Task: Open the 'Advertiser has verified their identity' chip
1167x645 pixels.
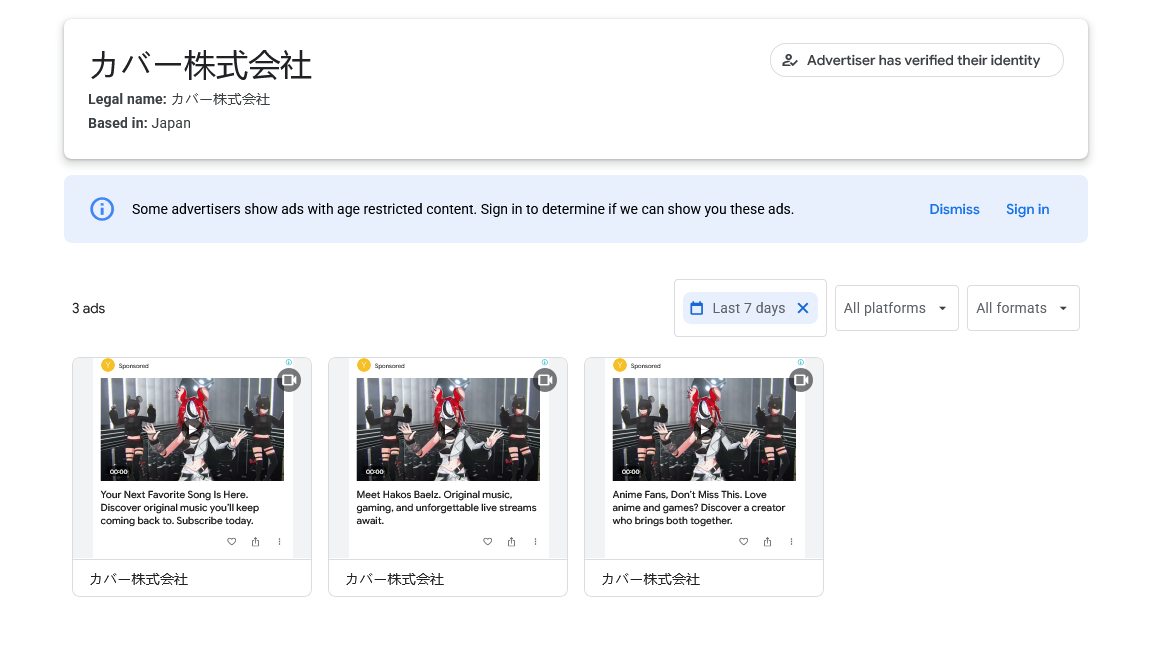Action: pos(916,60)
